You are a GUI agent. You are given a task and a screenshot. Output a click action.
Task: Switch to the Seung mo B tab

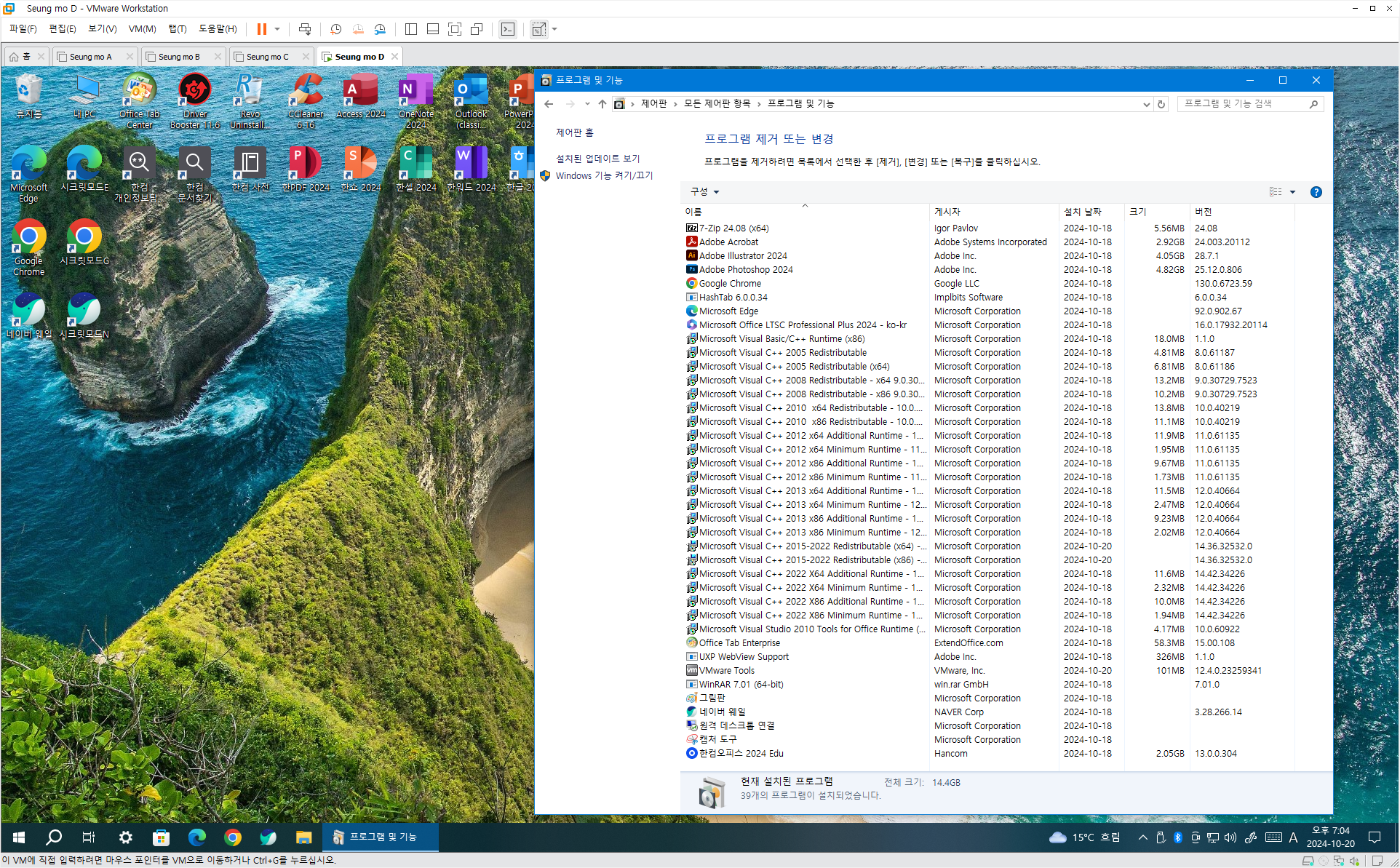point(179,57)
